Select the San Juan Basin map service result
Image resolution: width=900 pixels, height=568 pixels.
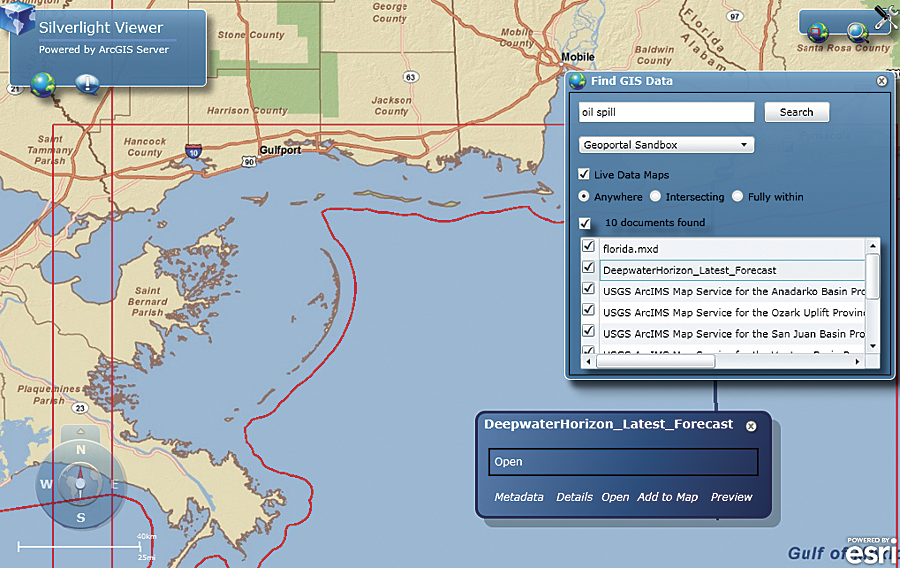tap(732, 334)
